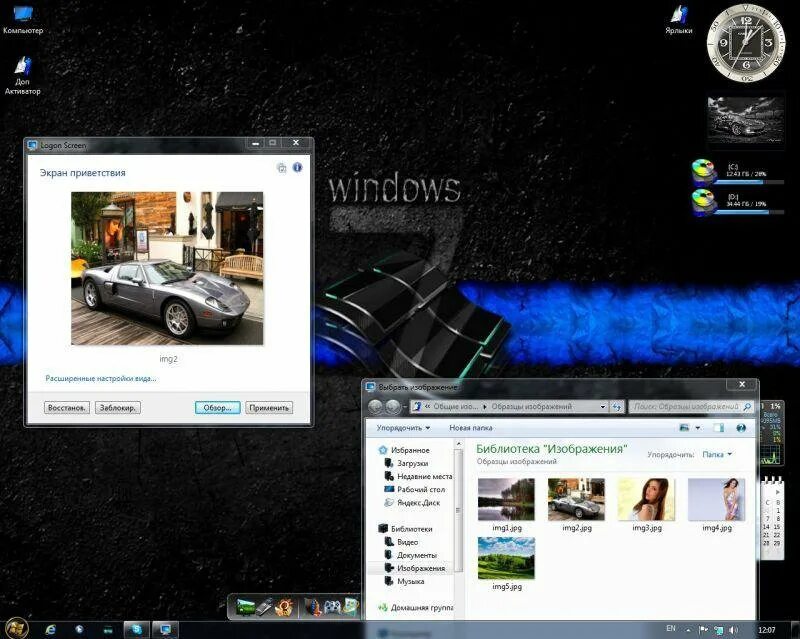Click the info icon in Logon Screen window

297,167
